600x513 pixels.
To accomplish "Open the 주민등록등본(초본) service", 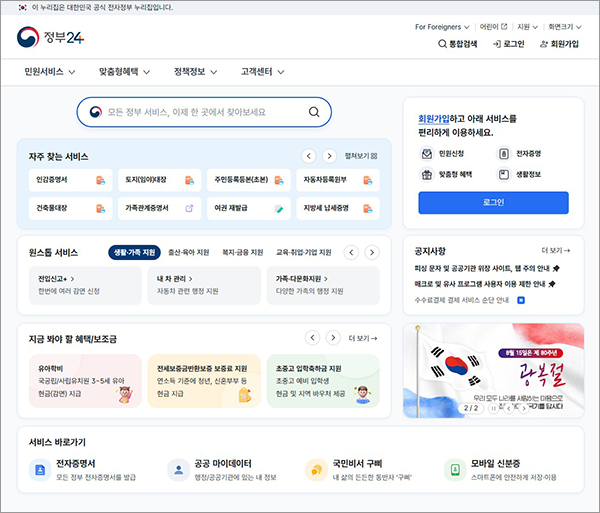I will (x=249, y=180).
